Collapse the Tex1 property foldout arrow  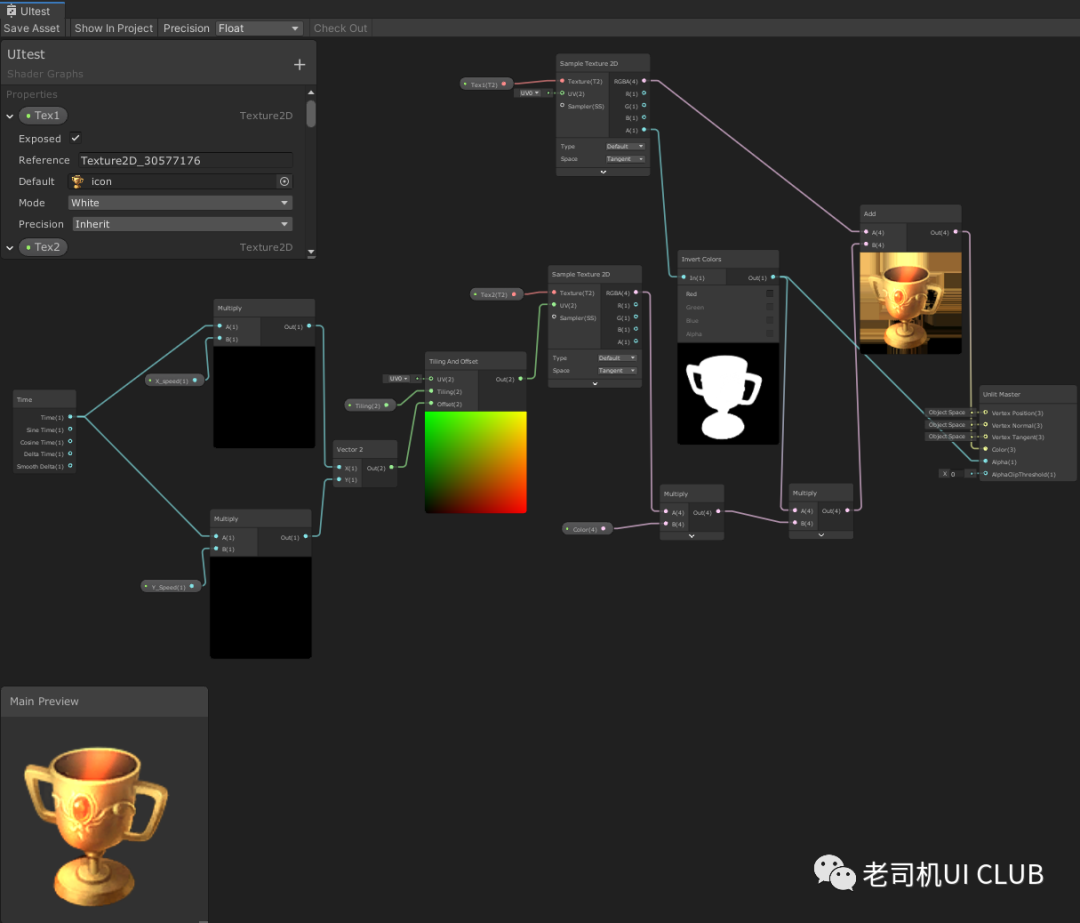click(x=10, y=116)
